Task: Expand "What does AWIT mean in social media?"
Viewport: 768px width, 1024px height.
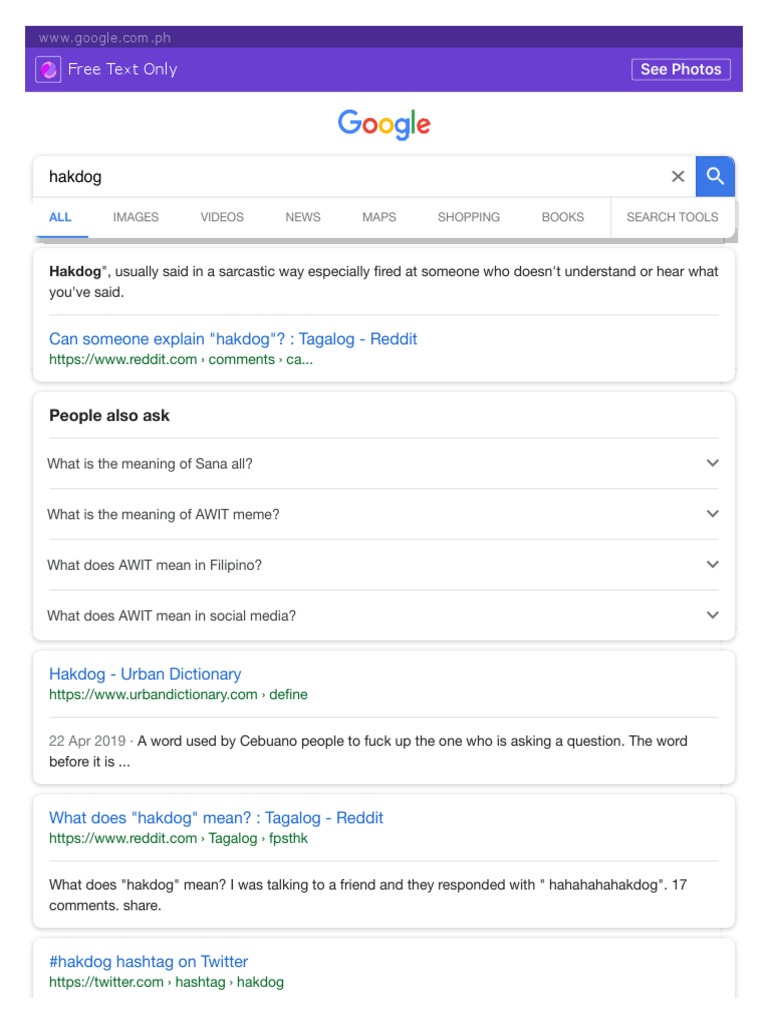Action: [x=712, y=615]
